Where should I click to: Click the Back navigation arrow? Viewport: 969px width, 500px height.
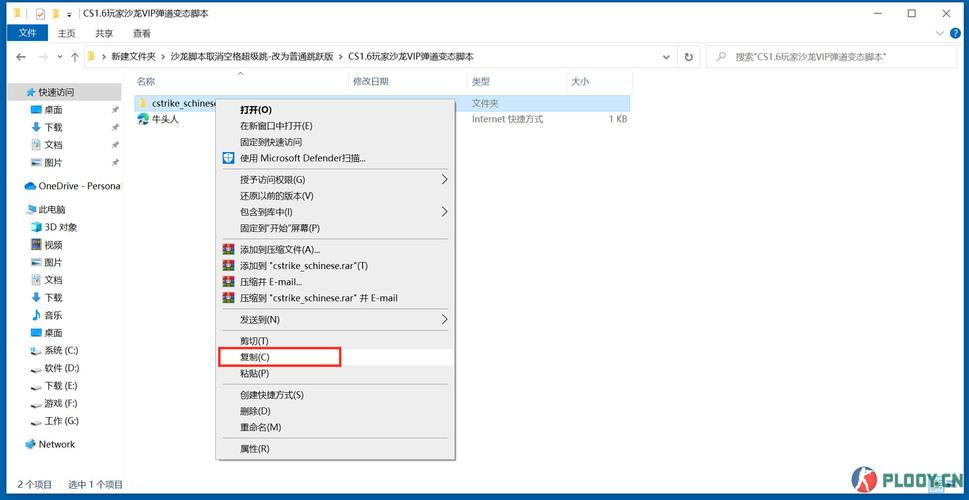(x=21, y=57)
